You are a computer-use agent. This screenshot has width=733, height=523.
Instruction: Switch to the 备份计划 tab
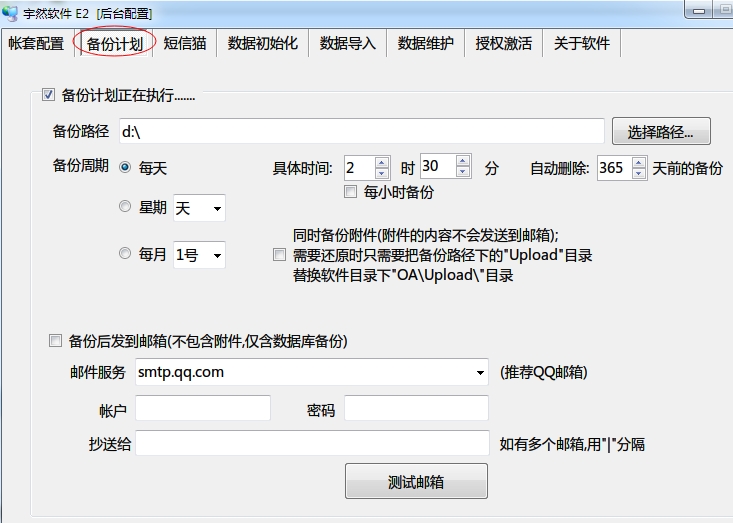115,43
